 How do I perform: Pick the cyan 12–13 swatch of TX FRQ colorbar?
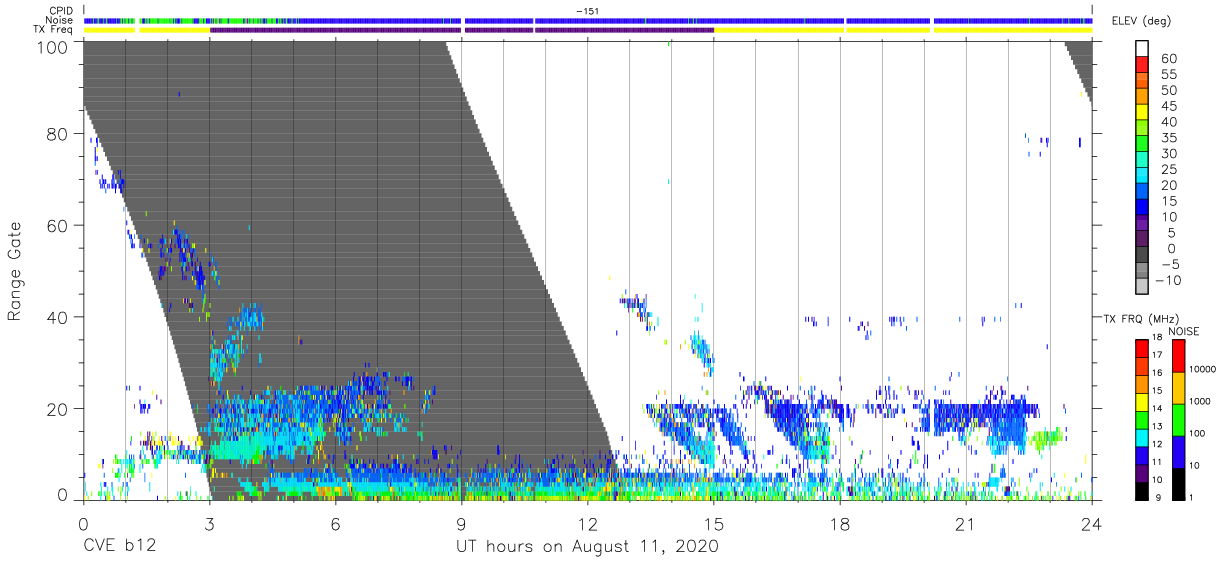(x=1142, y=438)
